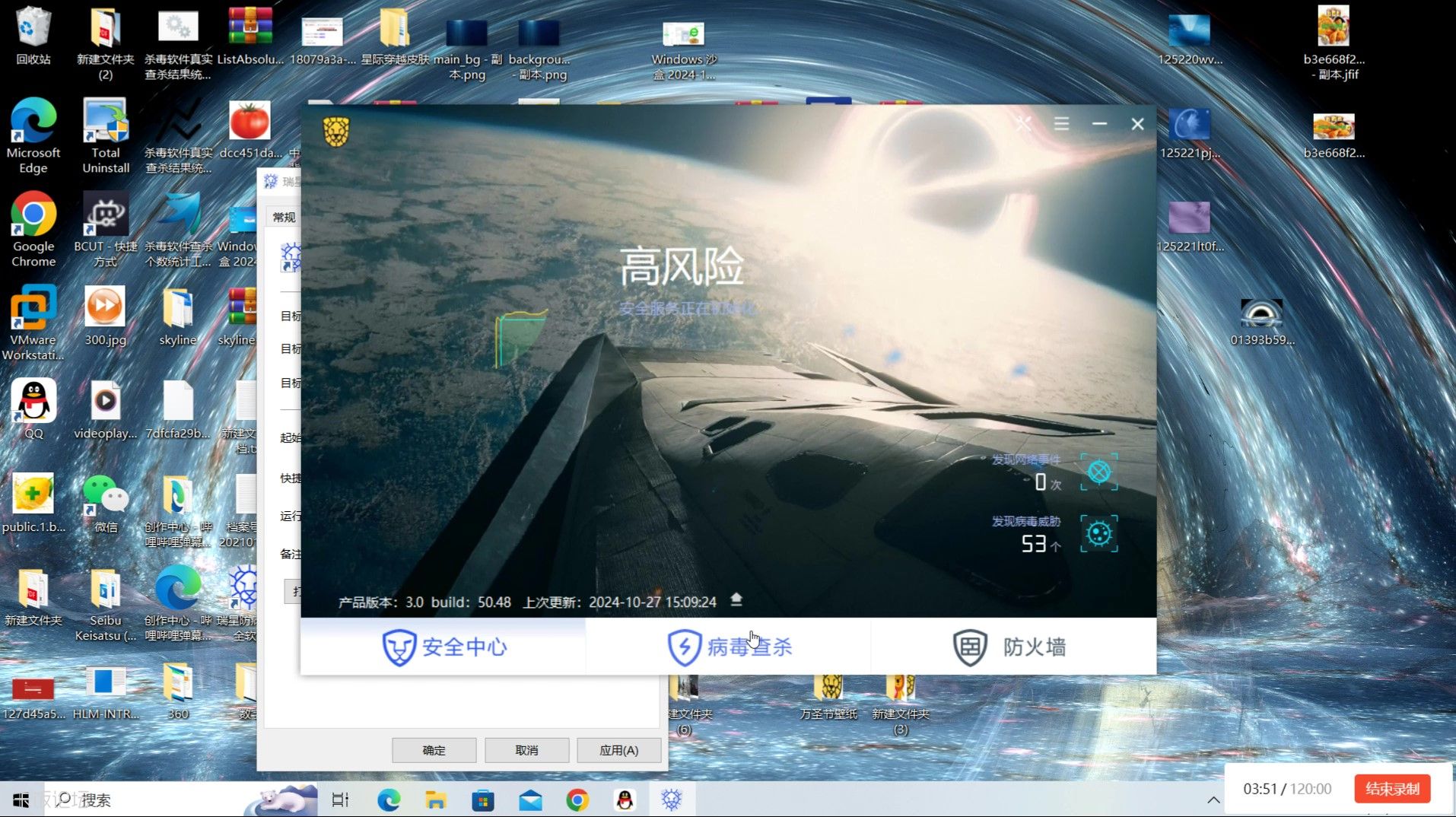The width and height of the screenshot is (1456, 817).
Task: Open Microsoft Edge from the taskbar
Action: 389,800
